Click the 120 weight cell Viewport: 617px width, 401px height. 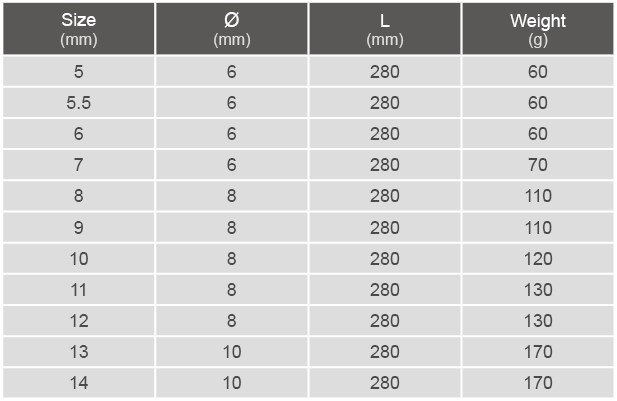[x=538, y=258]
